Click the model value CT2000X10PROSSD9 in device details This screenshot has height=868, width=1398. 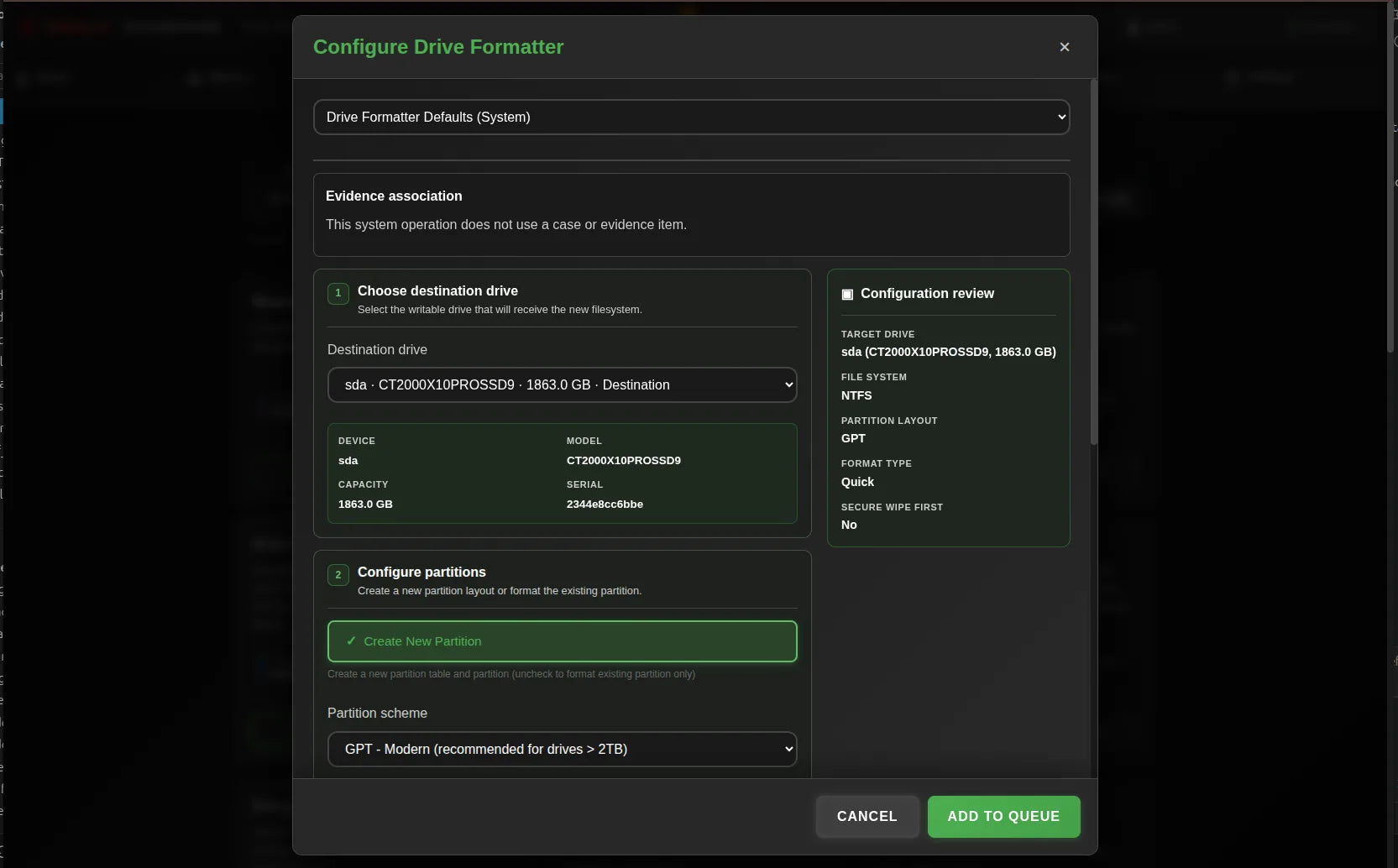pos(624,461)
